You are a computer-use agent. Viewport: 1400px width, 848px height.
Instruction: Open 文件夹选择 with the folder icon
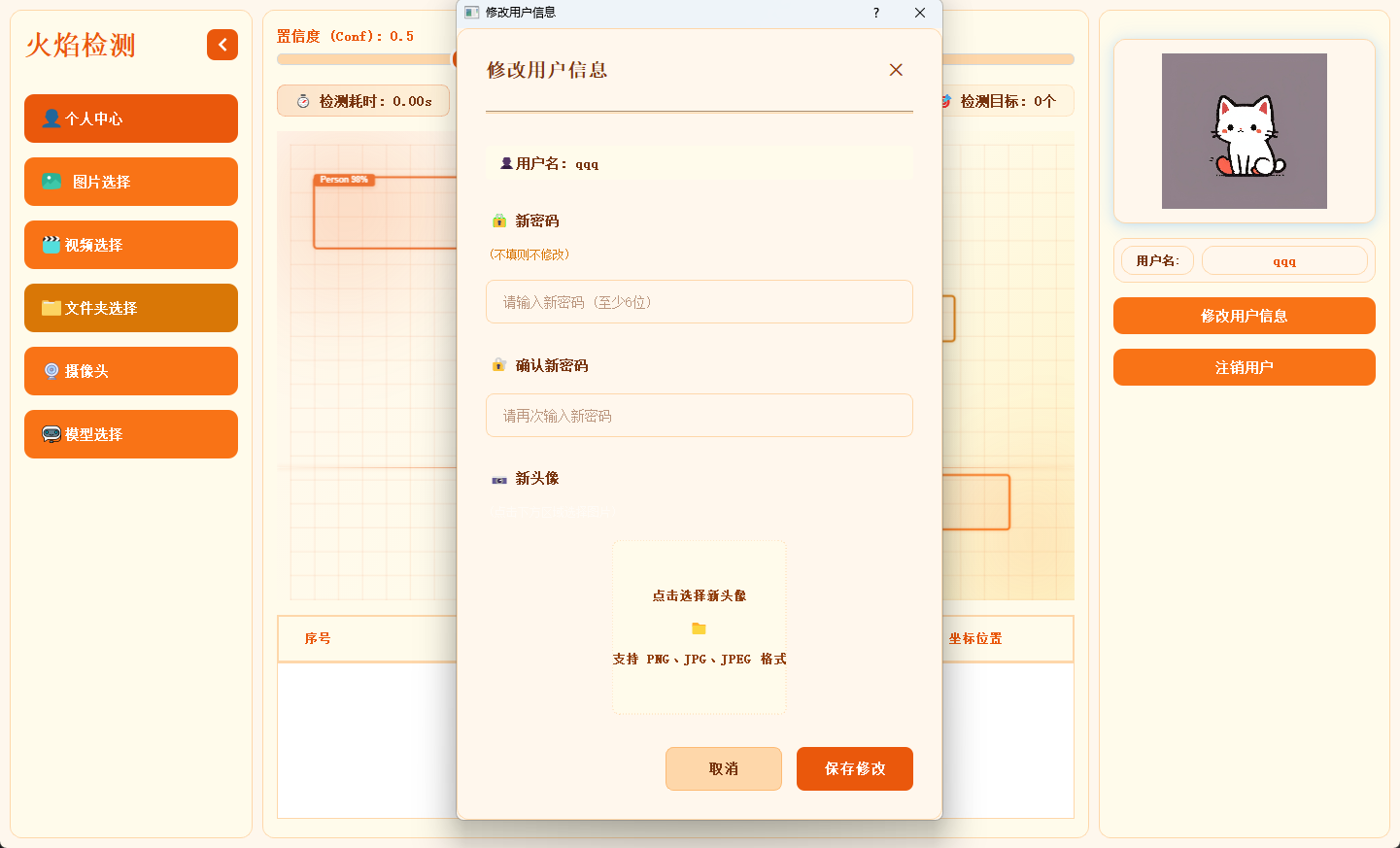pyautogui.click(x=51, y=308)
